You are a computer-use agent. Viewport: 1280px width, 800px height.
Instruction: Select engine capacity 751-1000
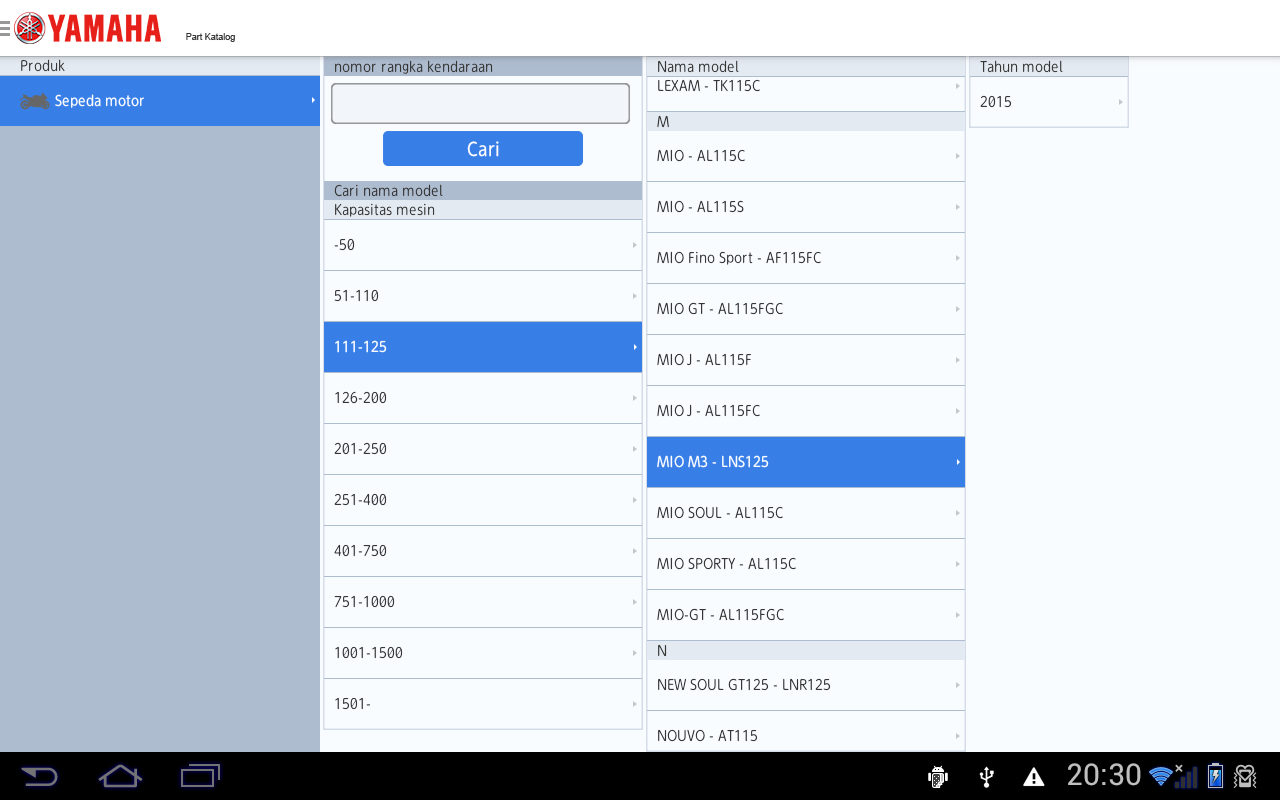(483, 602)
